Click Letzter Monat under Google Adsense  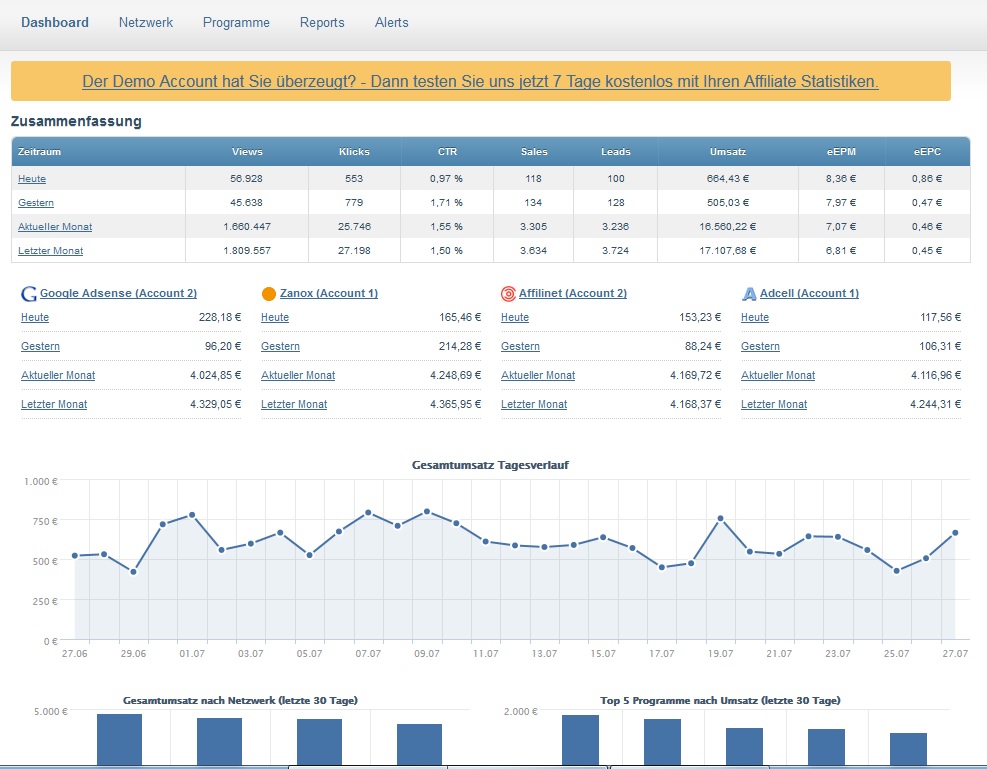[54, 404]
